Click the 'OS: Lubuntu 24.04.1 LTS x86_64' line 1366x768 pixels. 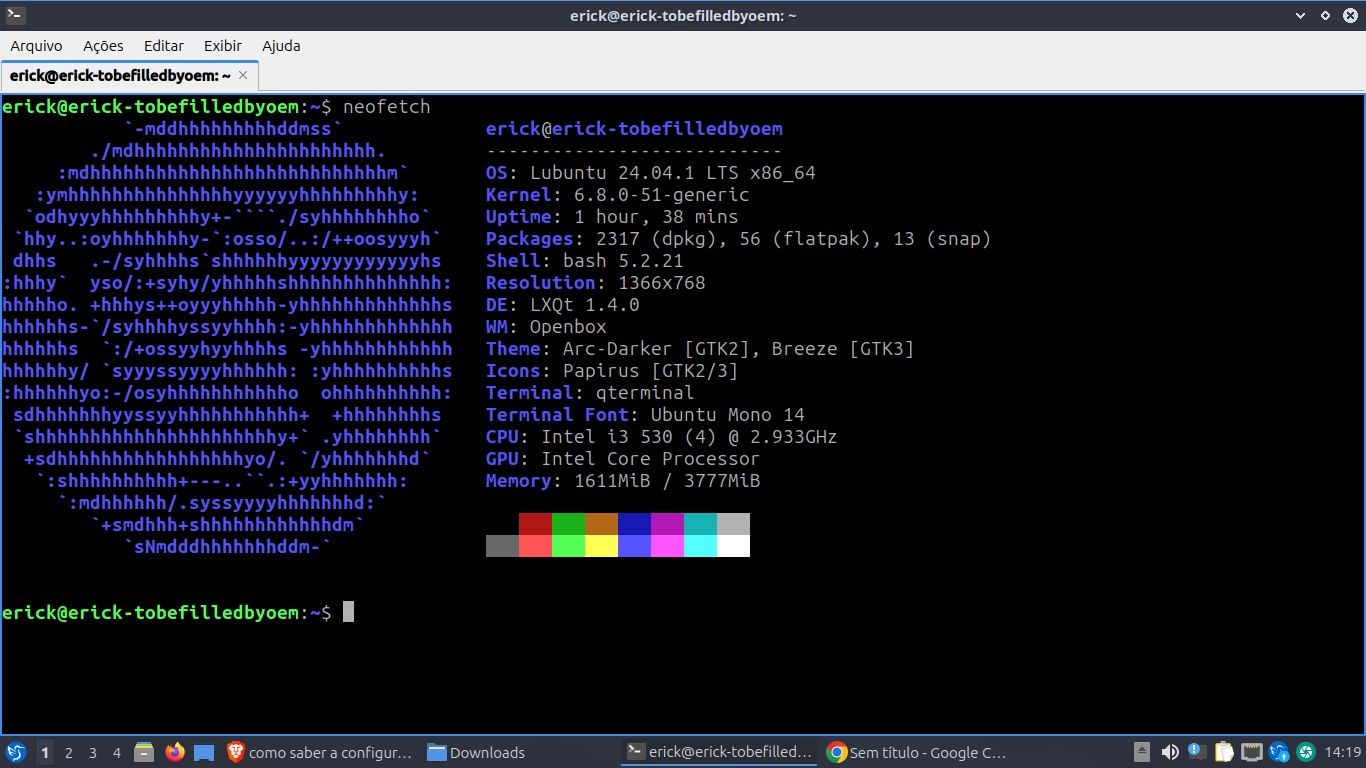pyautogui.click(x=651, y=173)
